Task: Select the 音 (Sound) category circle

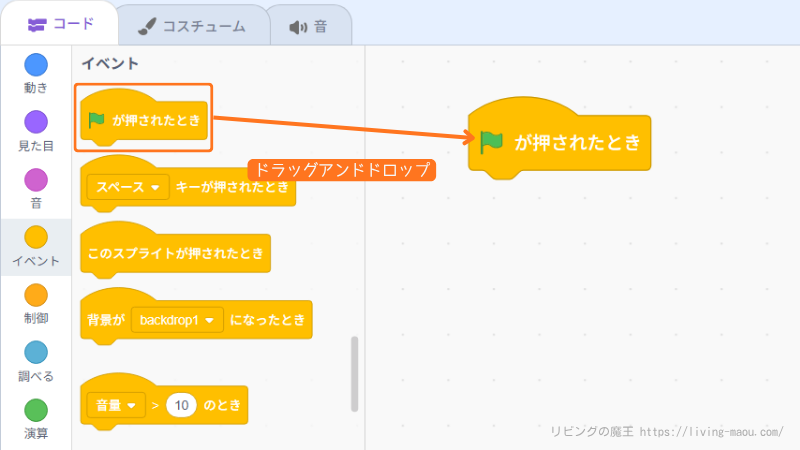Action: tap(36, 180)
